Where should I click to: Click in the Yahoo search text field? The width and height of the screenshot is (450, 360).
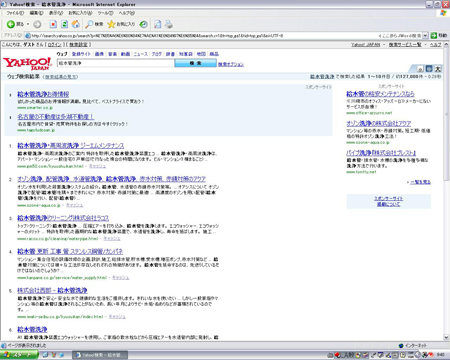[116, 63]
